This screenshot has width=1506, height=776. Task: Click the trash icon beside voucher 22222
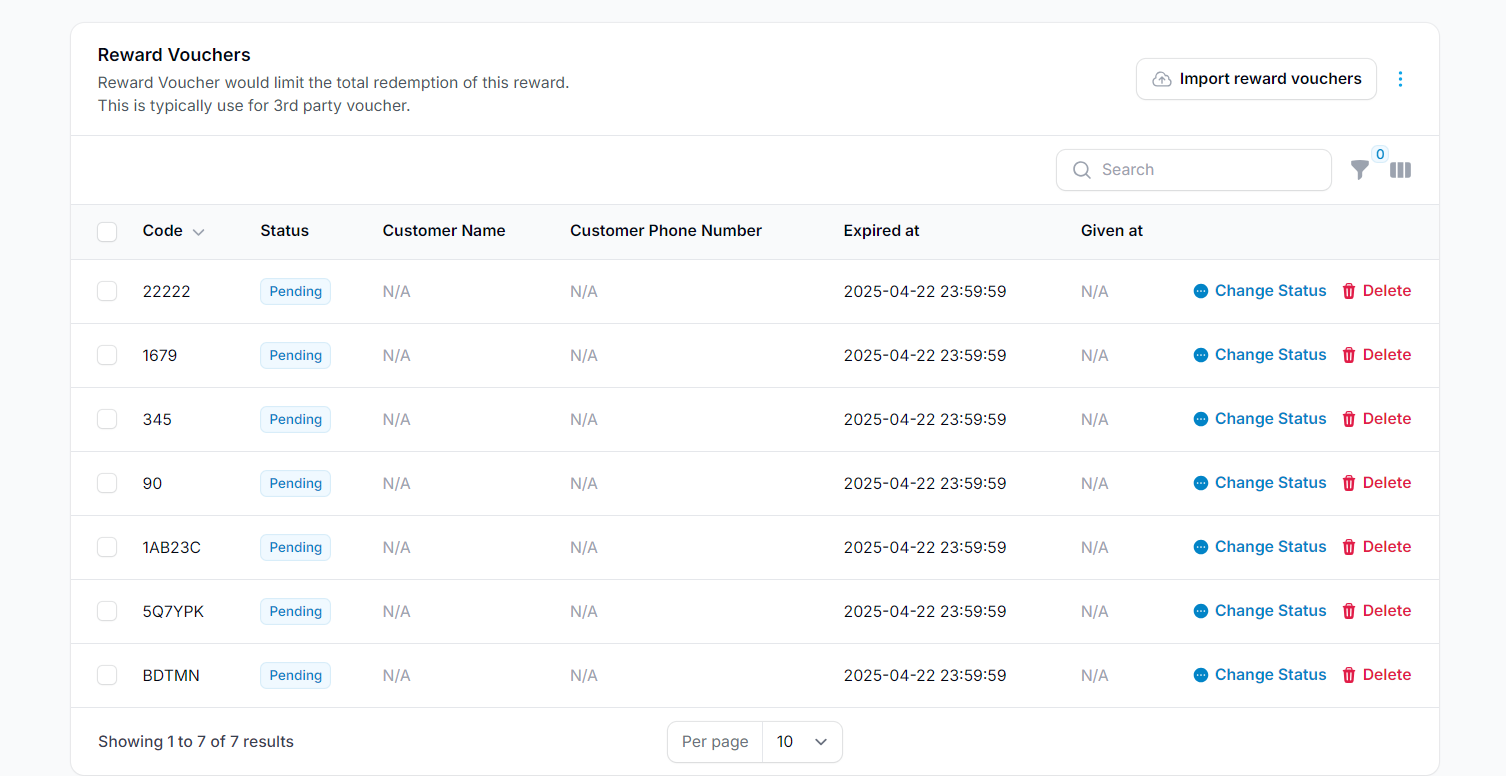click(x=1349, y=291)
